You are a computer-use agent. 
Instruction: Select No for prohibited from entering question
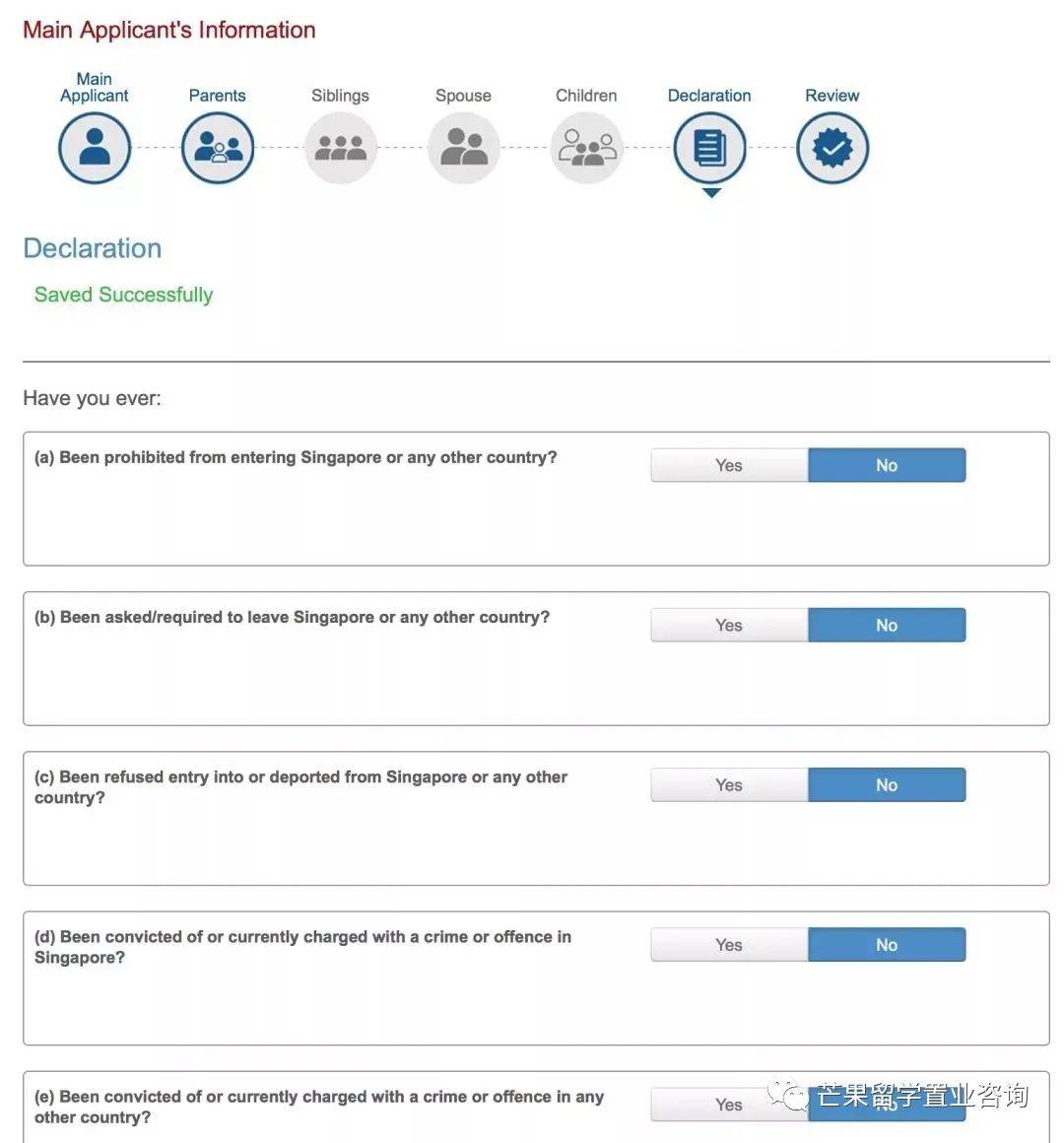click(x=887, y=465)
